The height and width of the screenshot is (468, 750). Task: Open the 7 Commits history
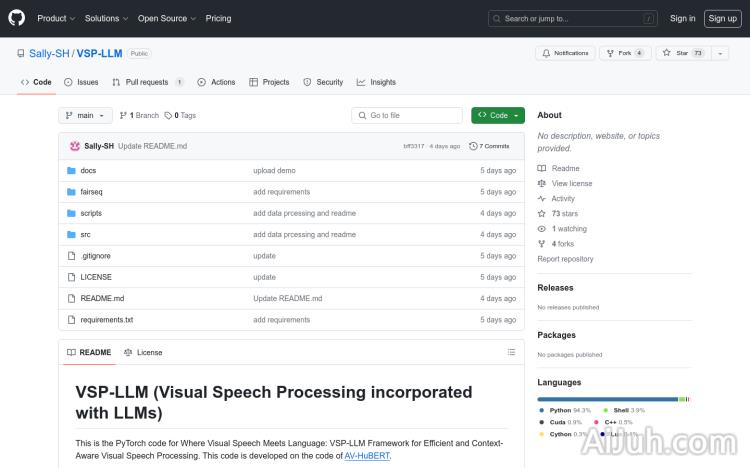[x=494, y=146]
